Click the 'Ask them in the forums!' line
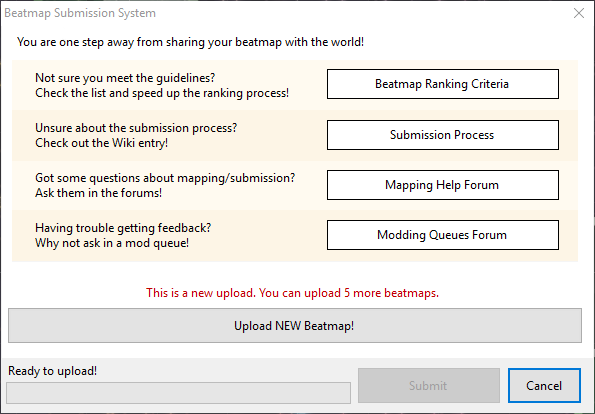 click(98, 193)
